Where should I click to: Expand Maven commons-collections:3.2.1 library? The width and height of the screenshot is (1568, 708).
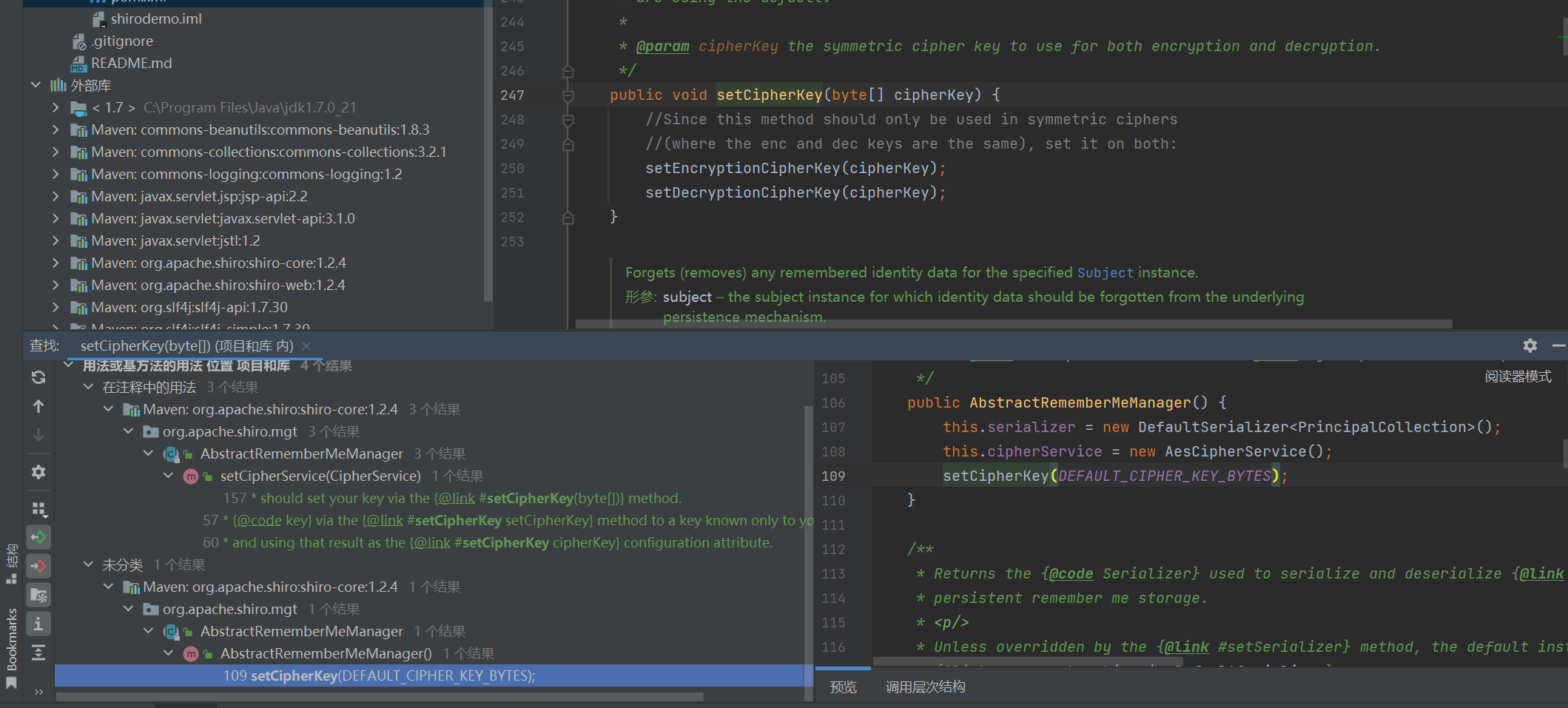[55, 152]
